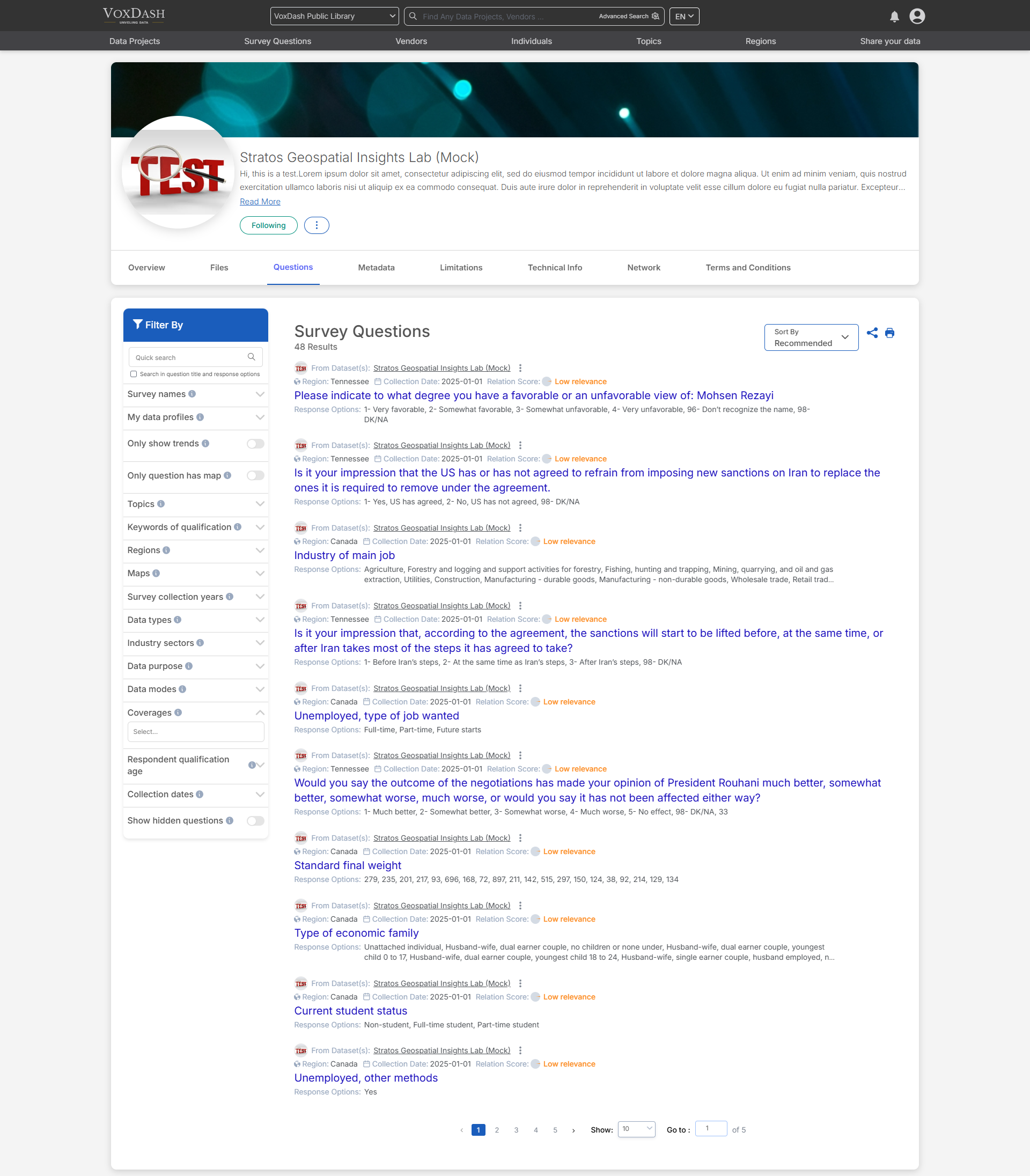
Task: Open the Vendors menu in the navigation bar
Action: tap(410, 41)
